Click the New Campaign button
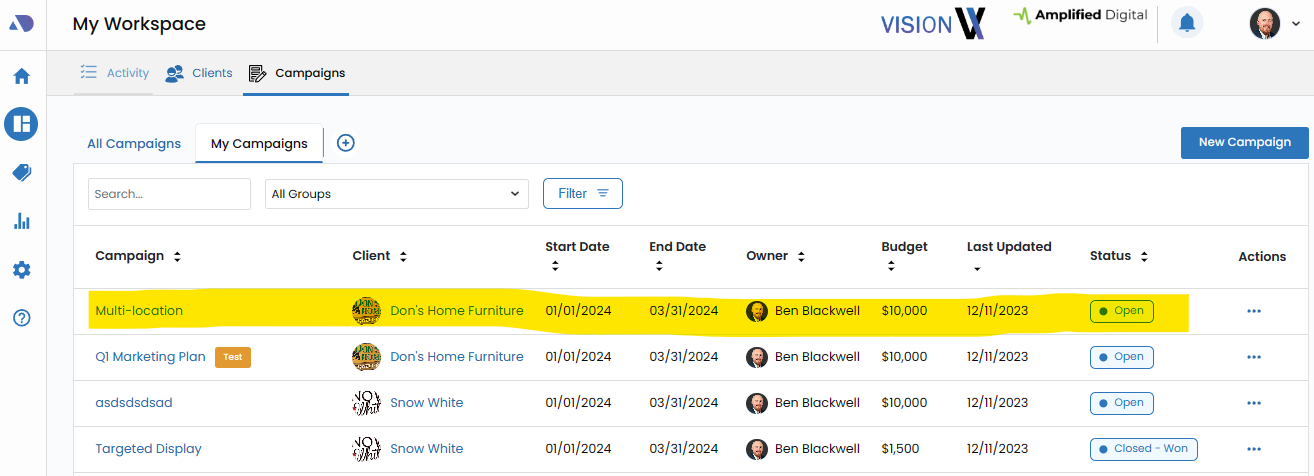 pos(1244,142)
